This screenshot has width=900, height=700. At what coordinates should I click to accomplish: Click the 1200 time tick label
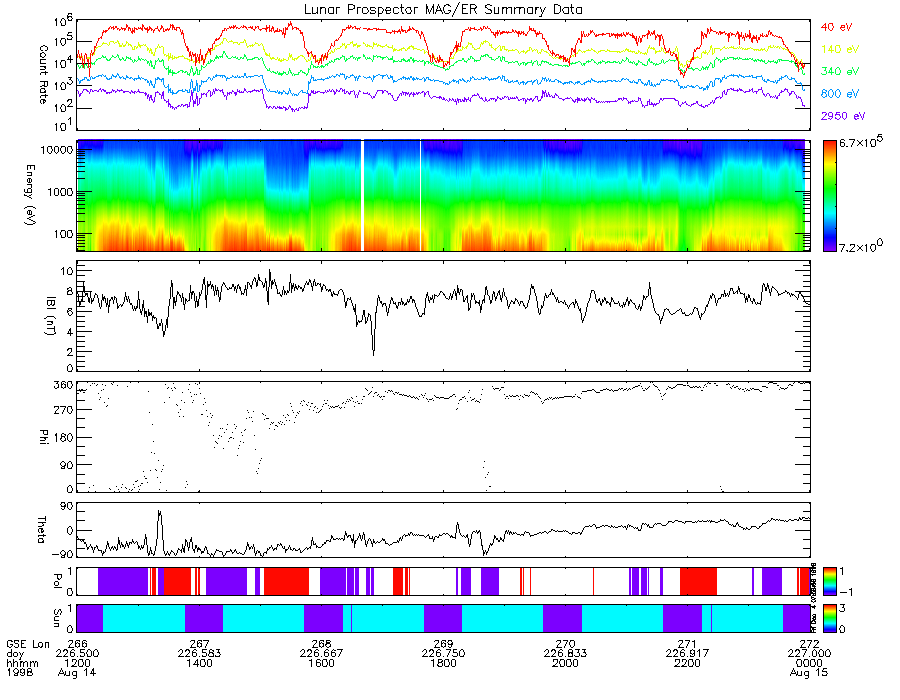tap(77, 663)
